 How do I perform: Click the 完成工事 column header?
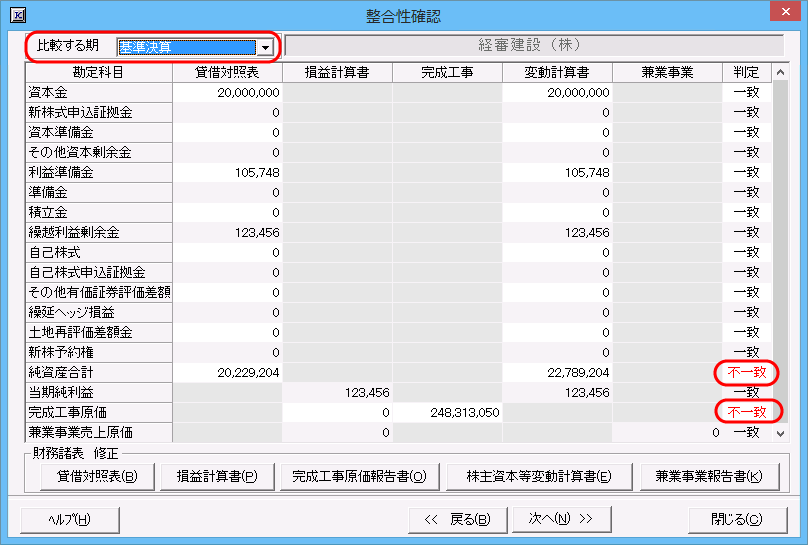[447, 73]
